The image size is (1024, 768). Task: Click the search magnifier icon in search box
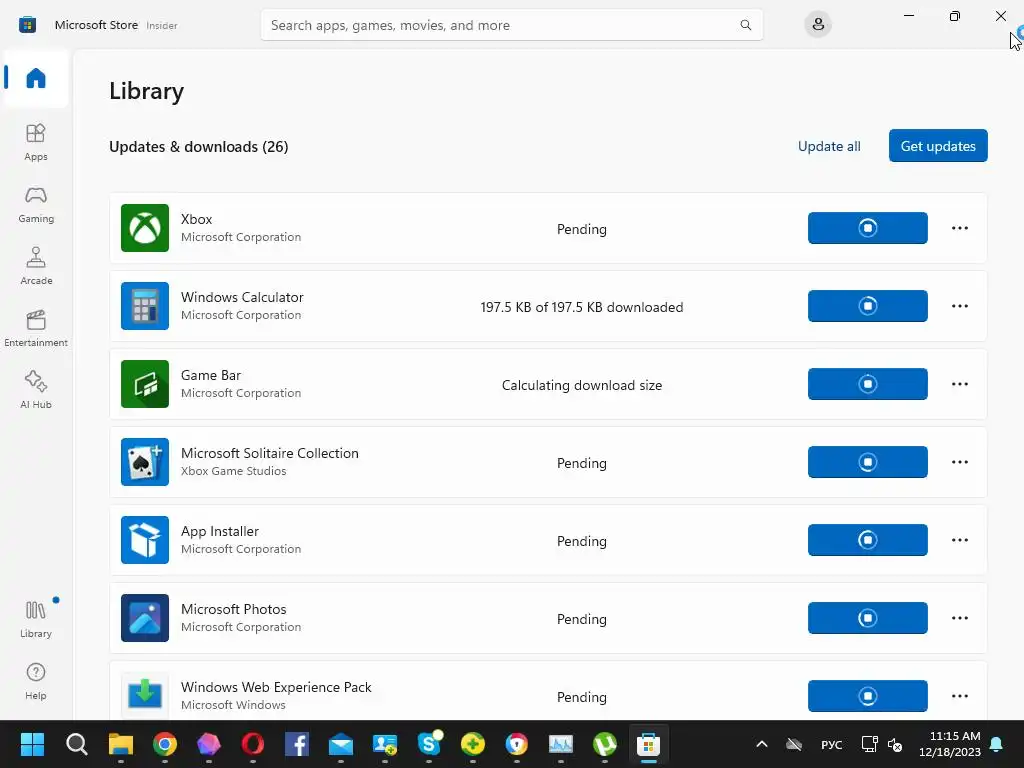click(745, 25)
